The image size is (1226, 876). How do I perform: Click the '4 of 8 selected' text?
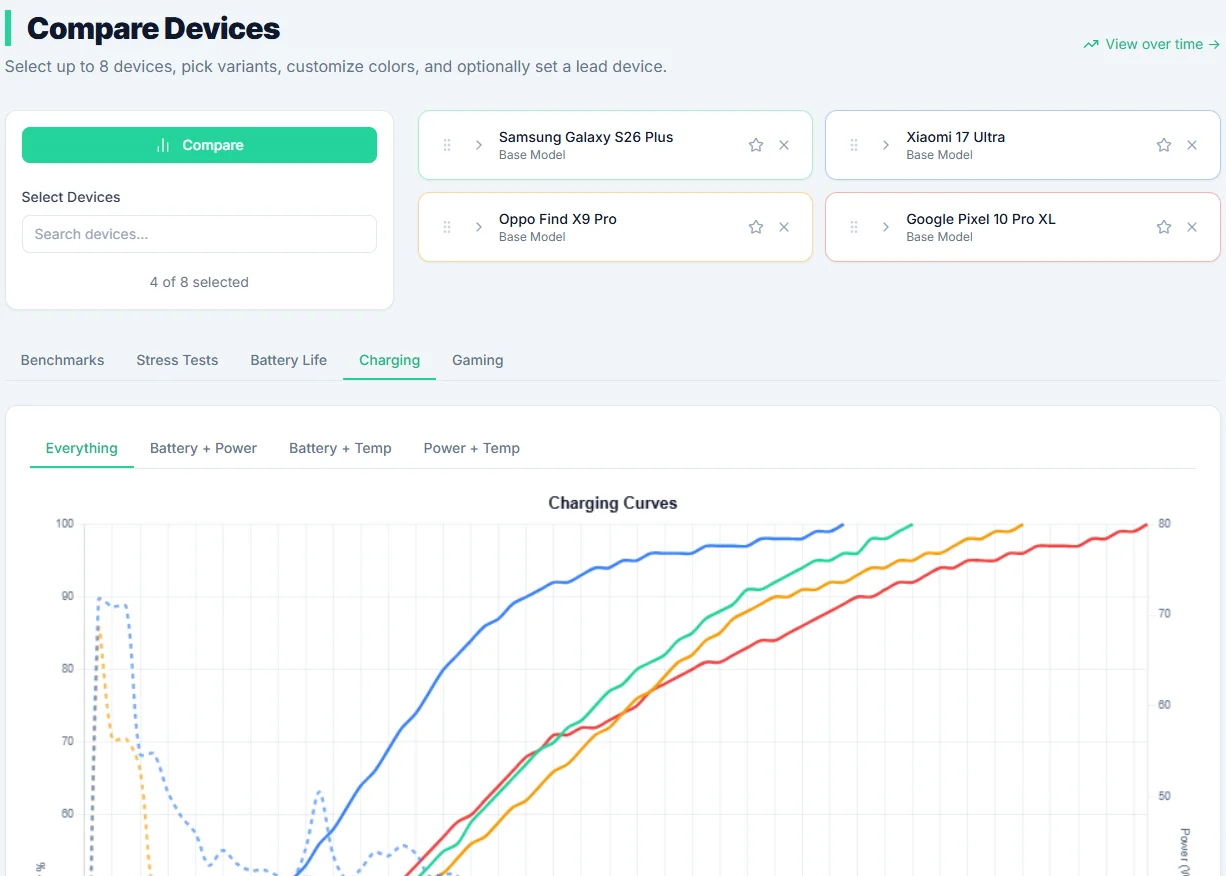click(x=199, y=282)
